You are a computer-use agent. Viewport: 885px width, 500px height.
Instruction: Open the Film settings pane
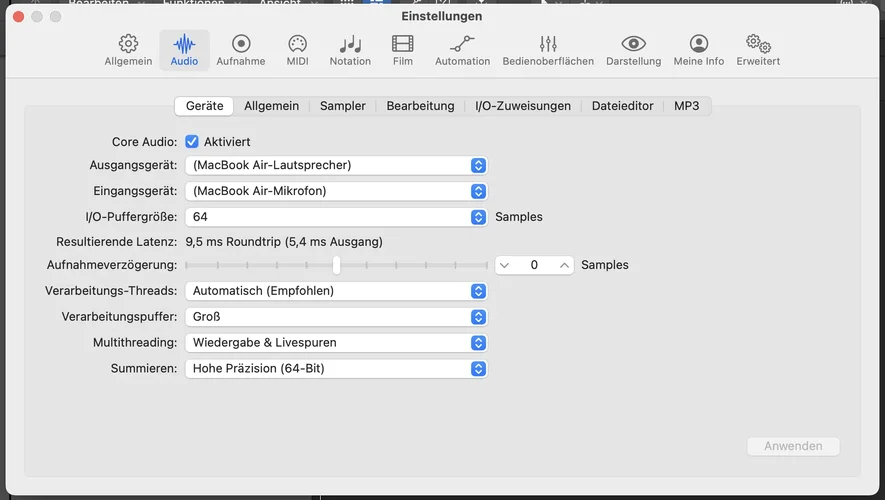(x=402, y=50)
